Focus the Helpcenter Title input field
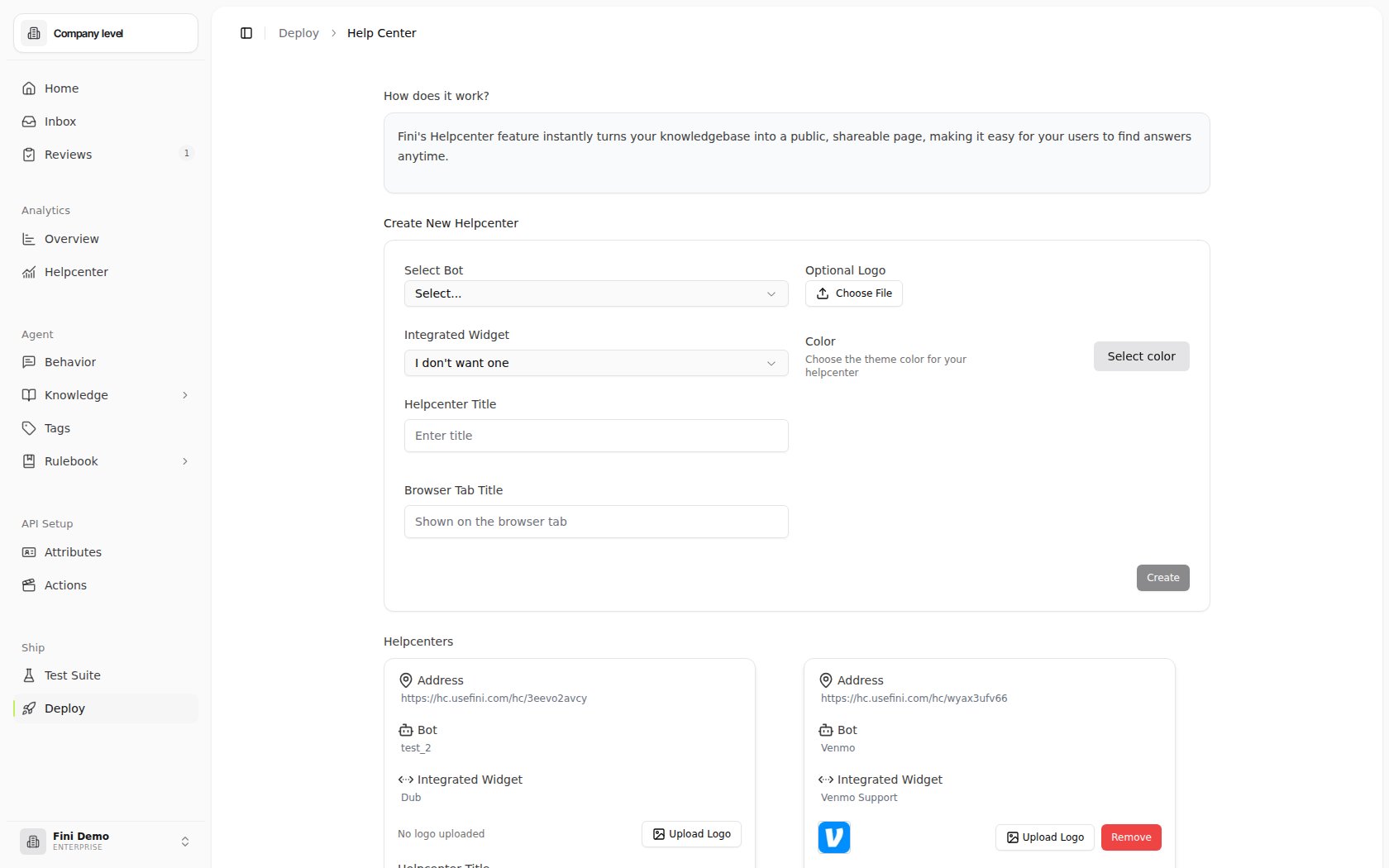Viewport: 1389px width, 868px height. 596,436
